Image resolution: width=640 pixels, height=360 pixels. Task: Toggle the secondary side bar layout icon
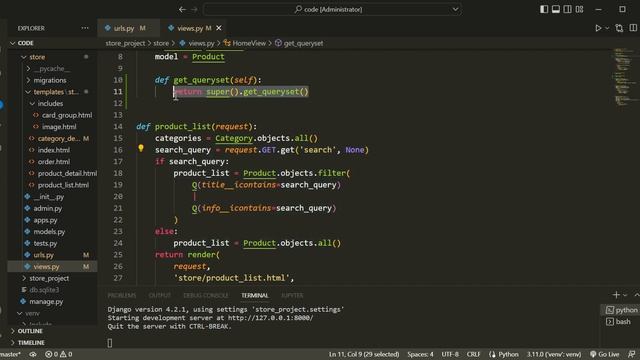coord(567,9)
